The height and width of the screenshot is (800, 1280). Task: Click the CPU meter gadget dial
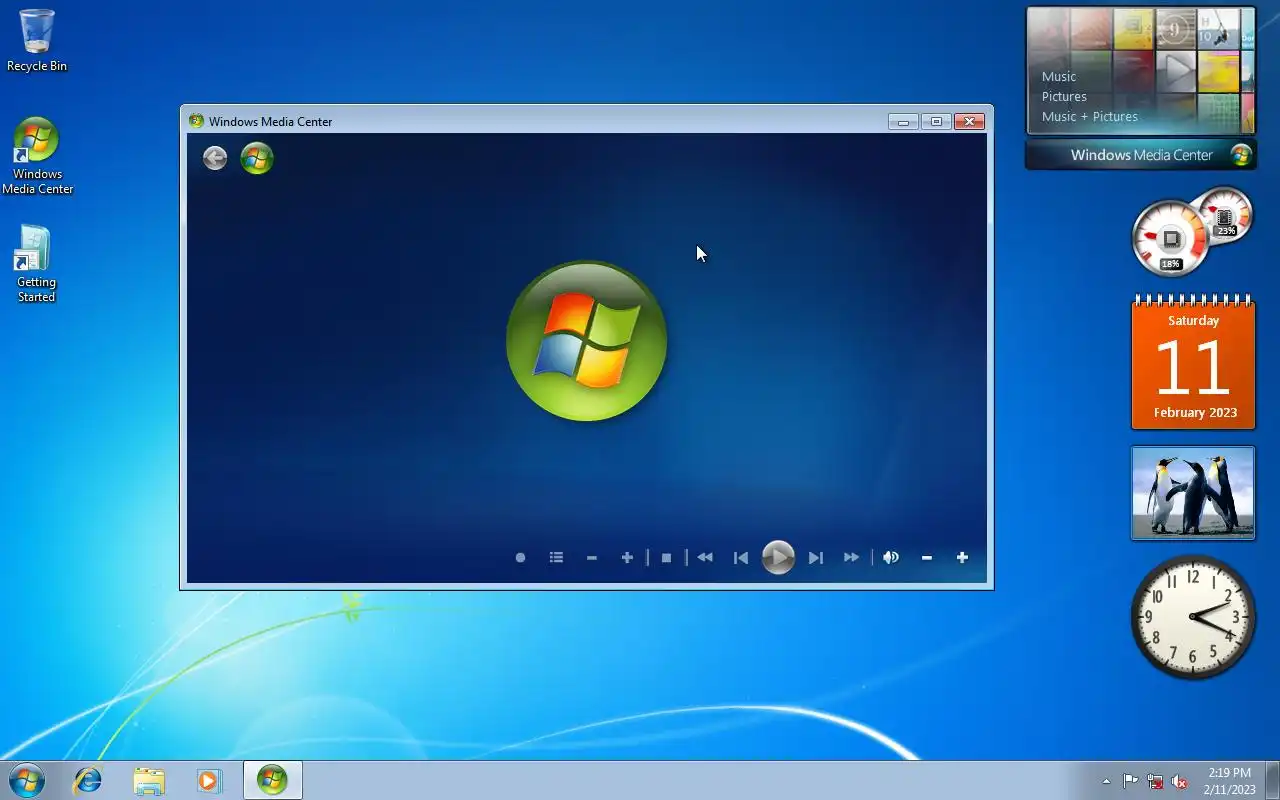[1170, 239]
